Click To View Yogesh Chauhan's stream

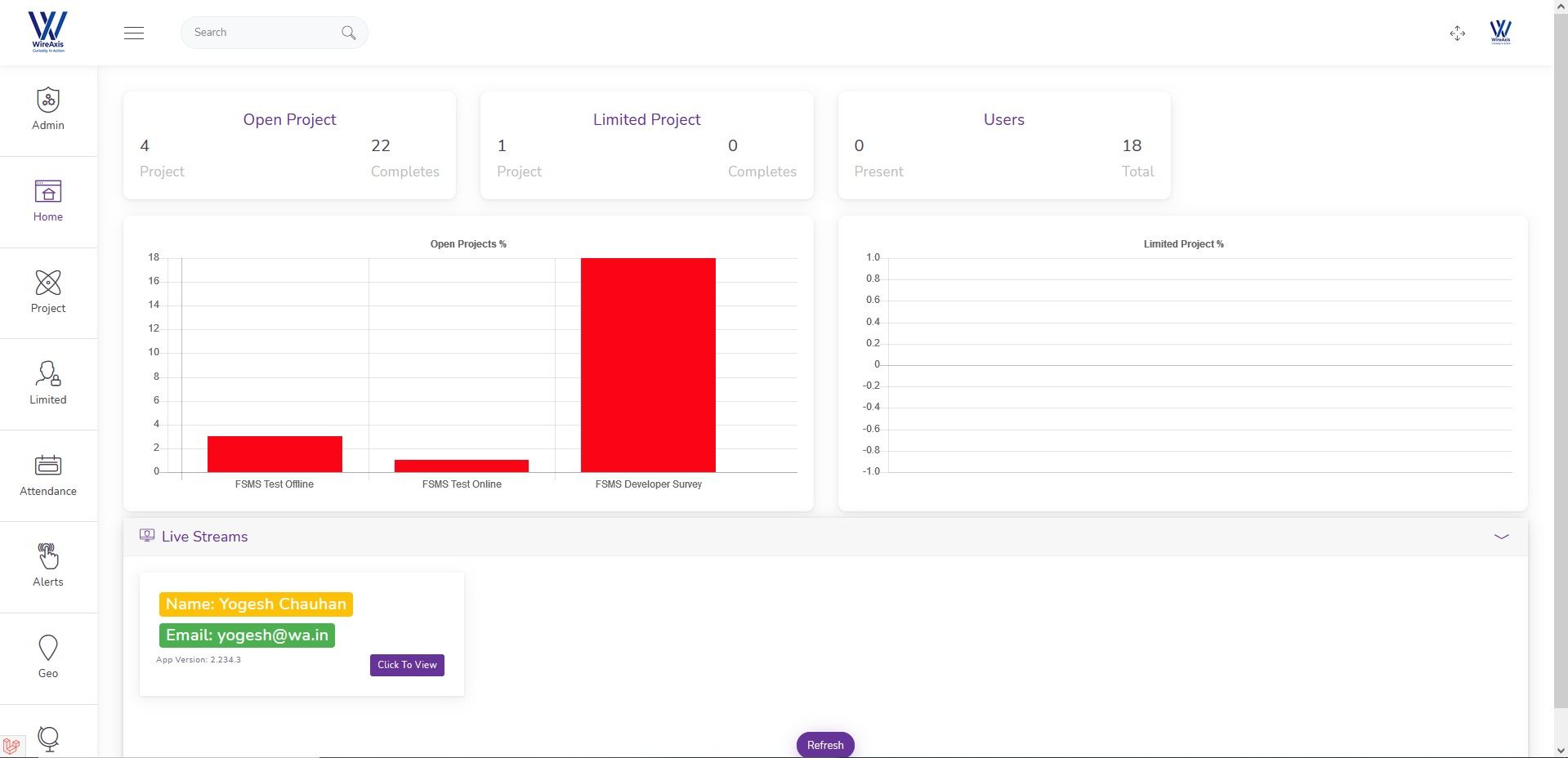tap(407, 665)
